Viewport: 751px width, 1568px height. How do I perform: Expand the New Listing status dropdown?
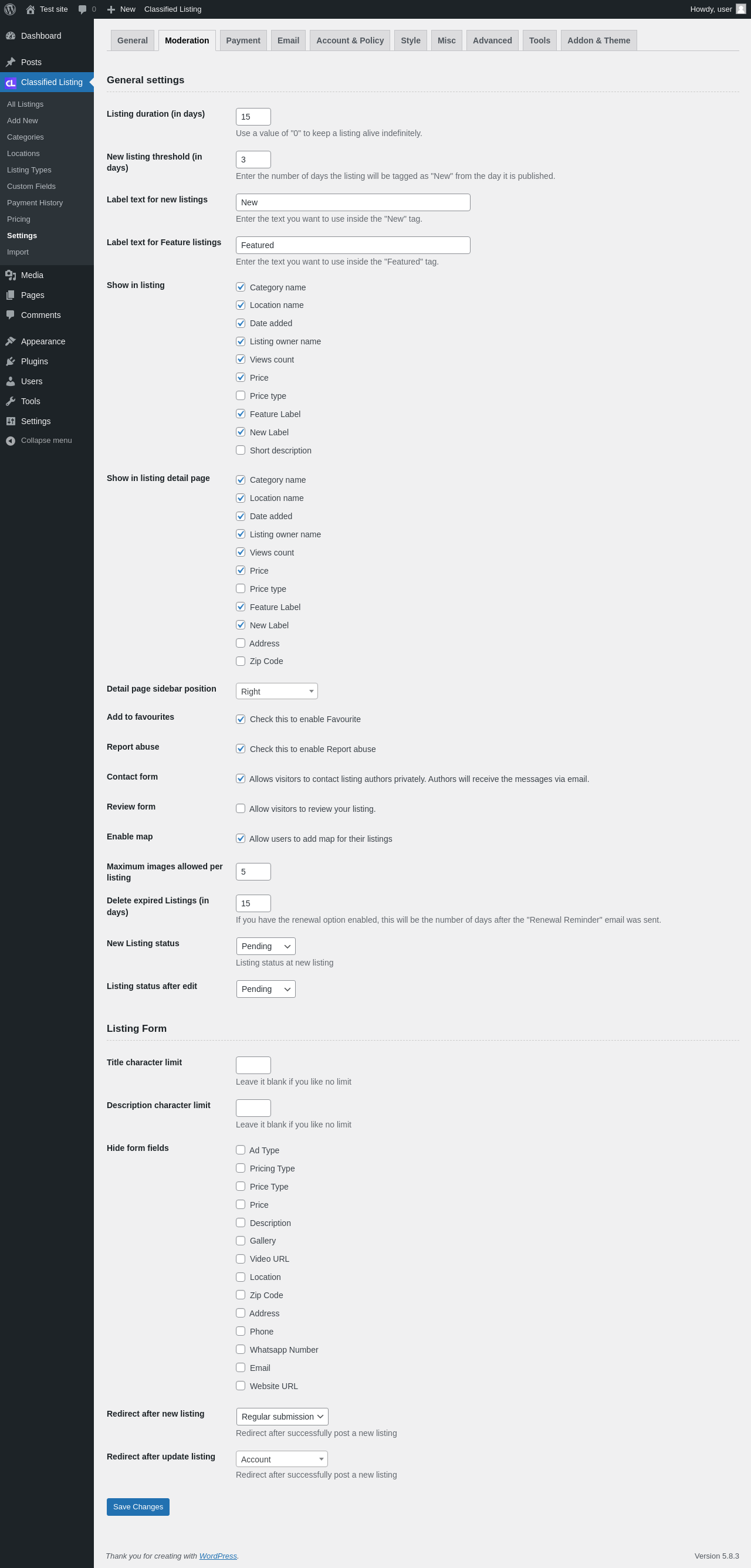[x=265, y=947]
